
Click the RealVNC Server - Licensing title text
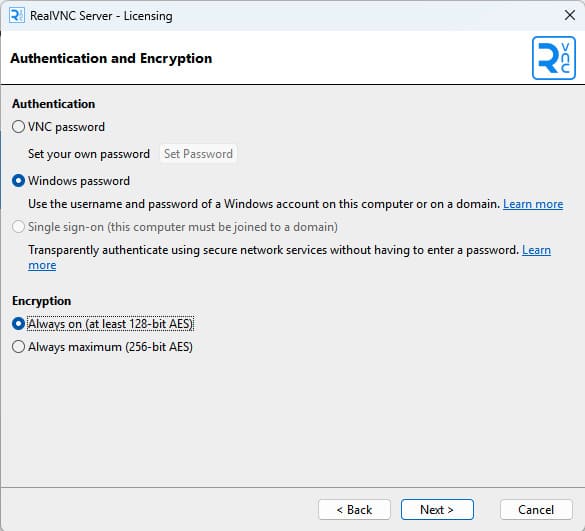(x=101, y=16)
